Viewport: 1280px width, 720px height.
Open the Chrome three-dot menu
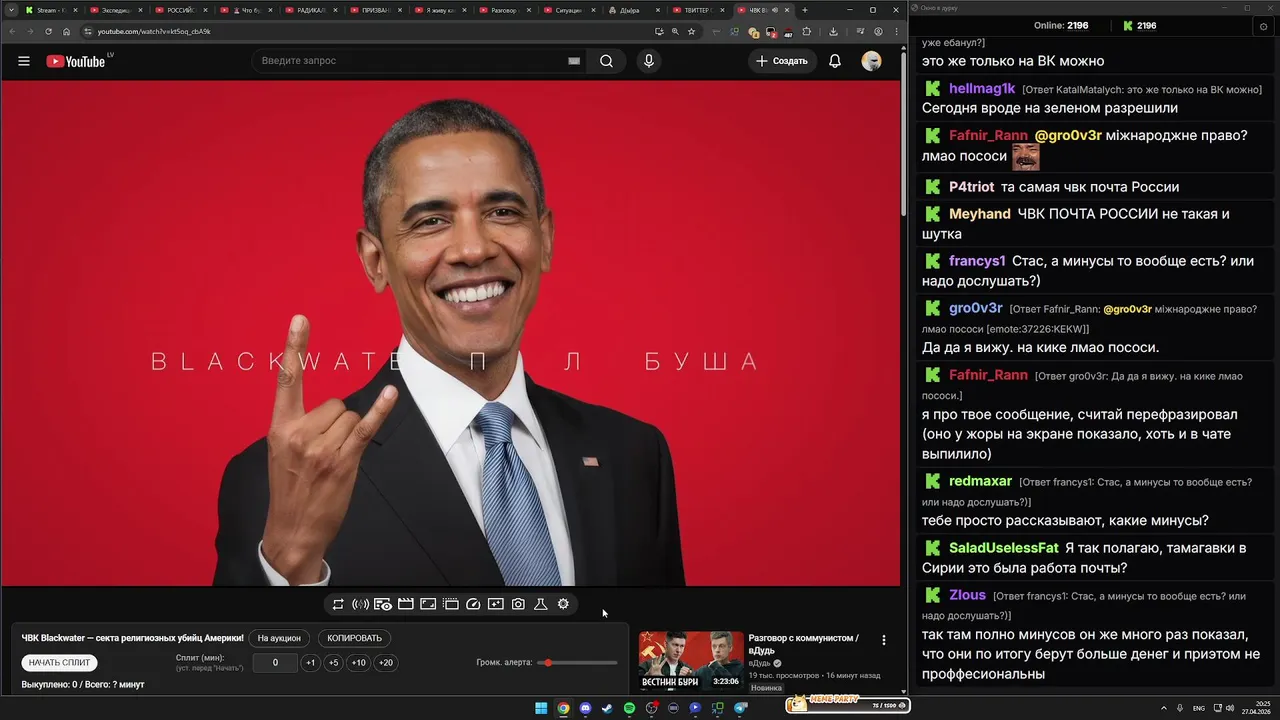(897, 31)
